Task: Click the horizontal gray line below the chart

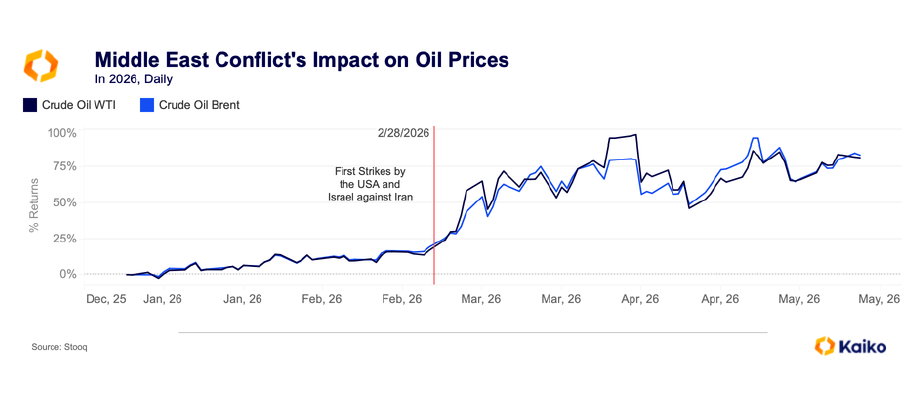Action: point(473,333)
